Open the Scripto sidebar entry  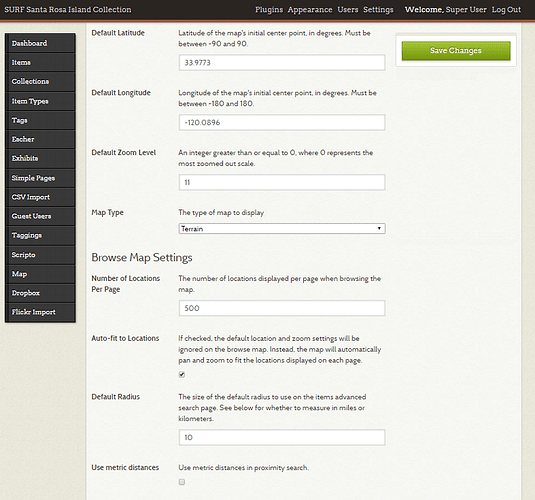pyautogui.click(x=40, y=255)
